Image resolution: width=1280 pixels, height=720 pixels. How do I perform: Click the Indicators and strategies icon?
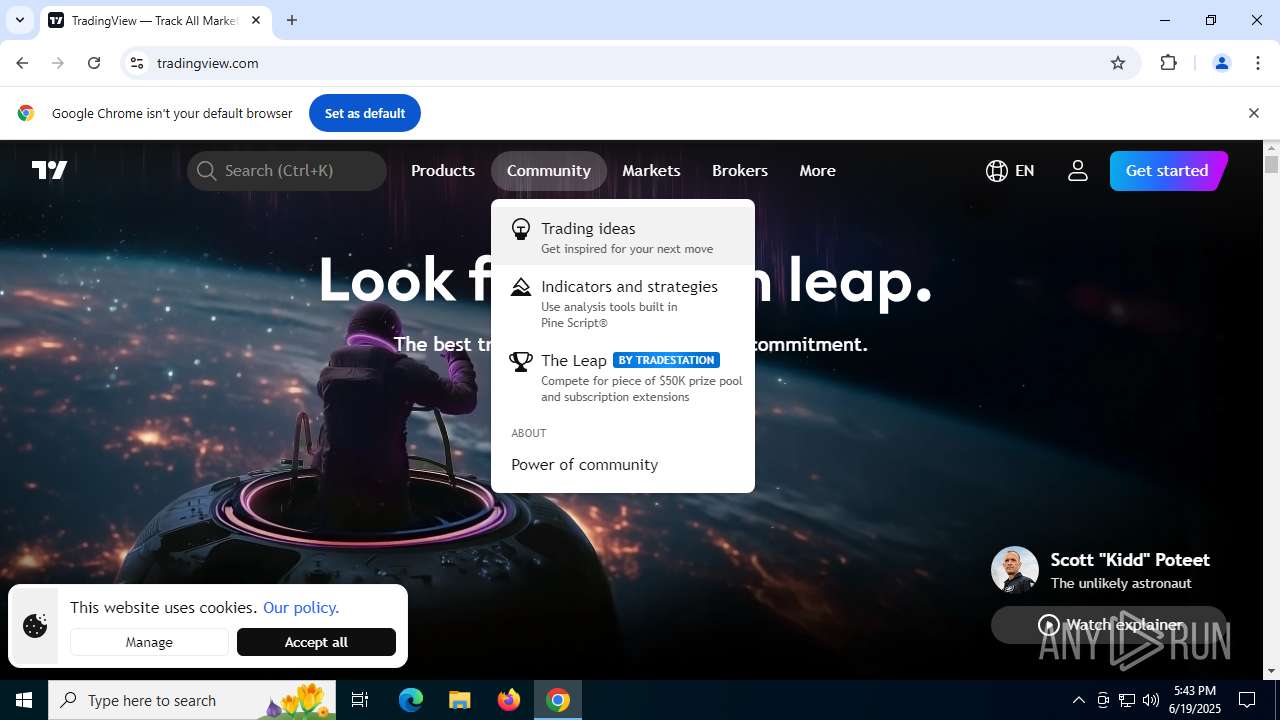click(x=521, y=287)
